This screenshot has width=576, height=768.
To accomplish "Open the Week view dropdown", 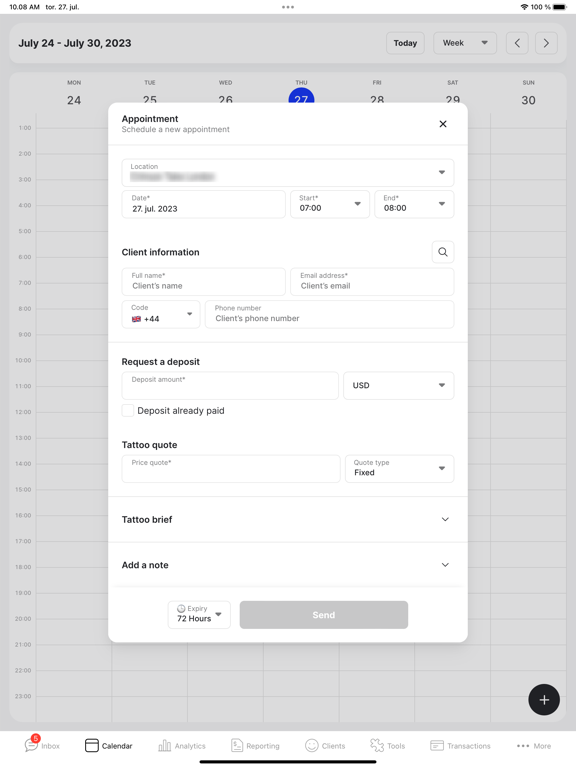I will 465,43.
